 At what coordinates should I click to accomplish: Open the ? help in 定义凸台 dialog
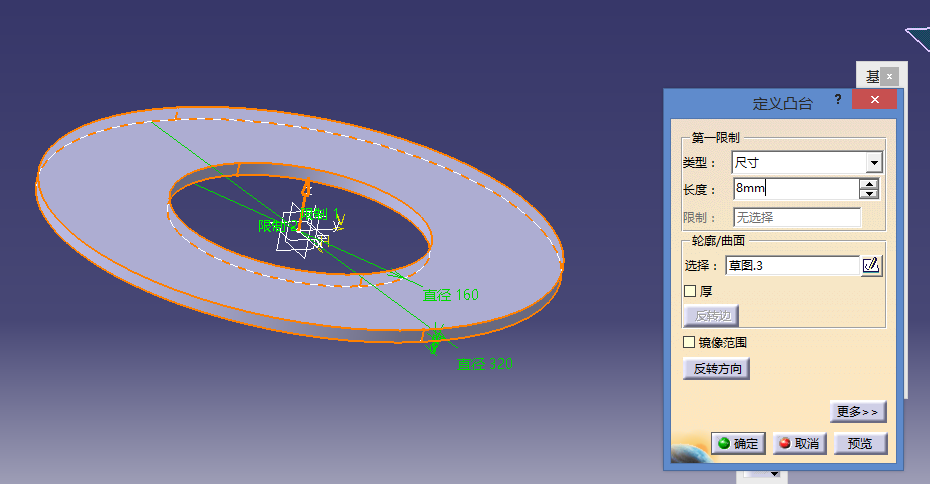point(837,99)
